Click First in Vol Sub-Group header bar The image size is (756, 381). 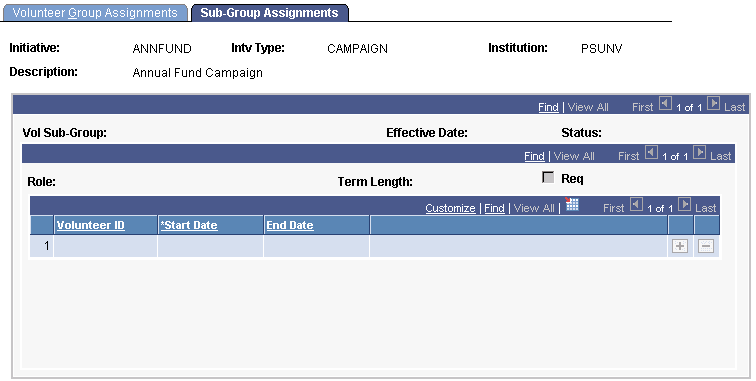[x=643, y=107]
